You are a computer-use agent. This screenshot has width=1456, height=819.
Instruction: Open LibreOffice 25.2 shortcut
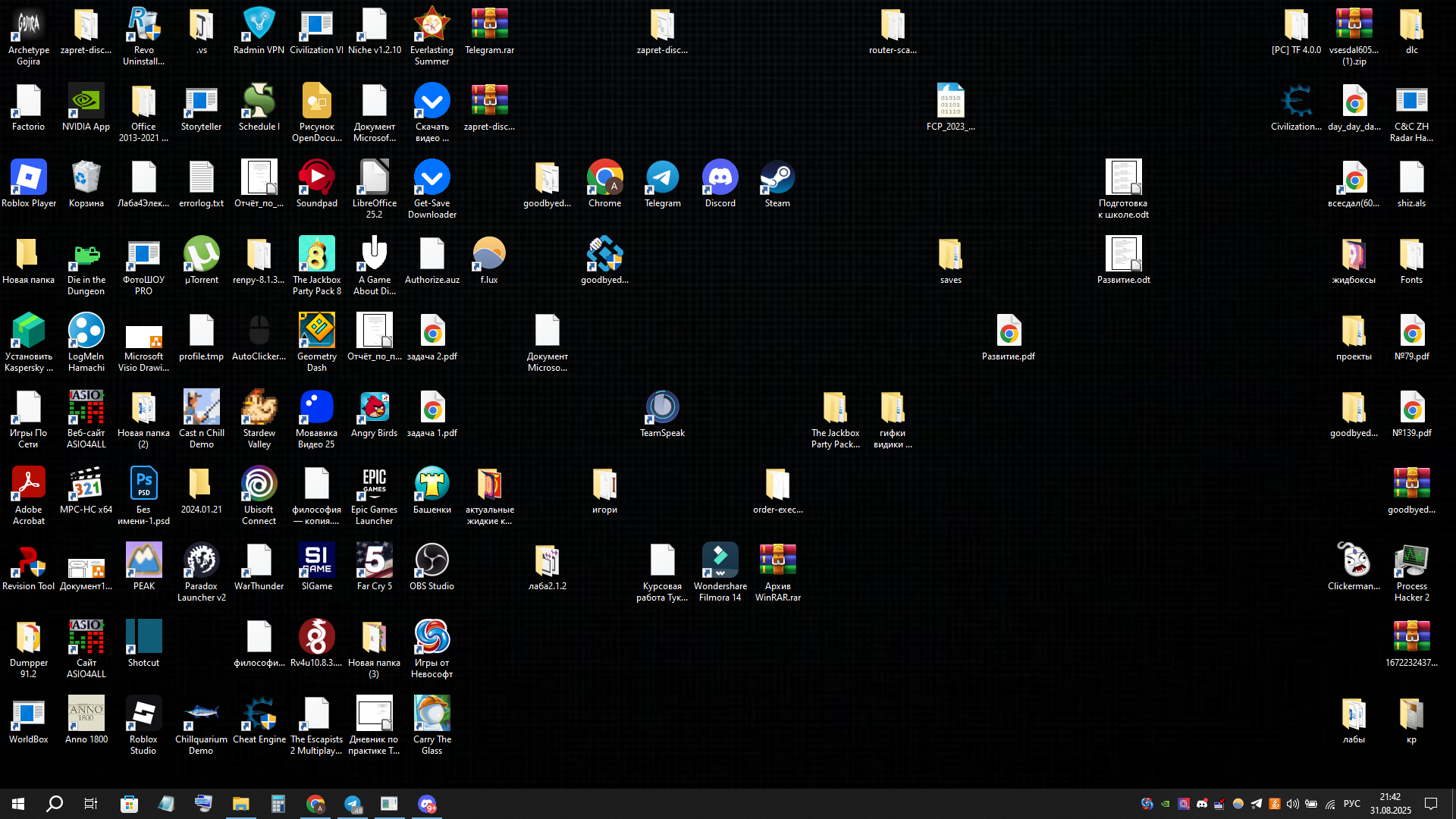click(x=375, y=190)
